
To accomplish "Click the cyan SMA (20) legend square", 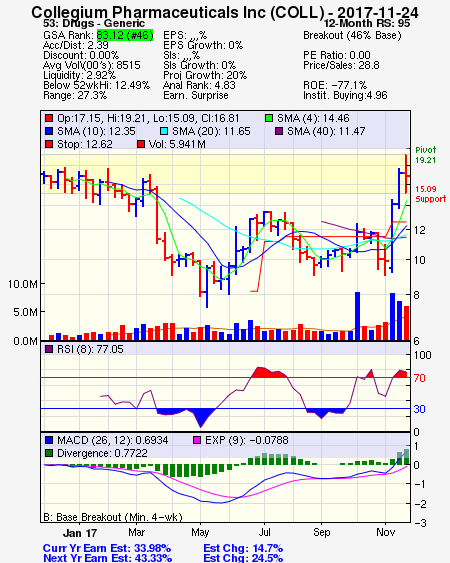I will pyautogui.click(x=164, y=131).
